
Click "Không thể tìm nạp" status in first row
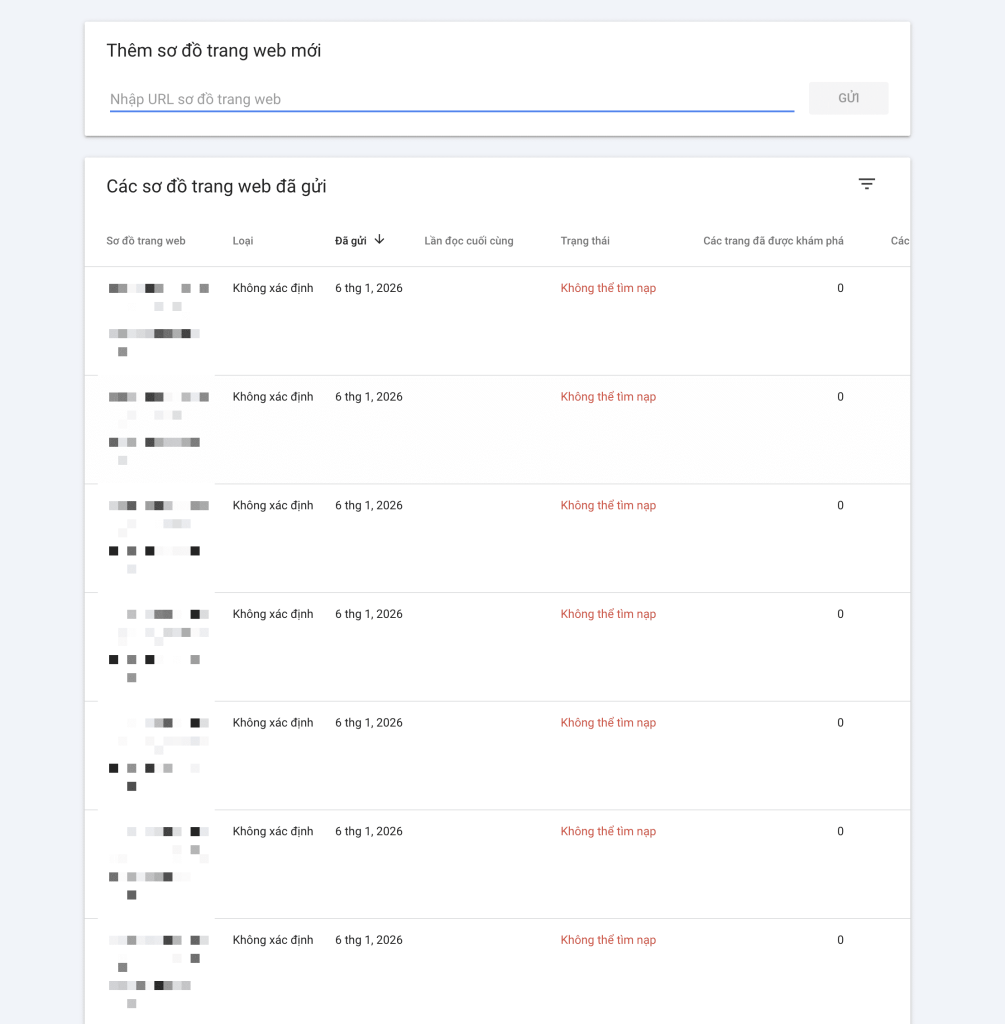608,288
